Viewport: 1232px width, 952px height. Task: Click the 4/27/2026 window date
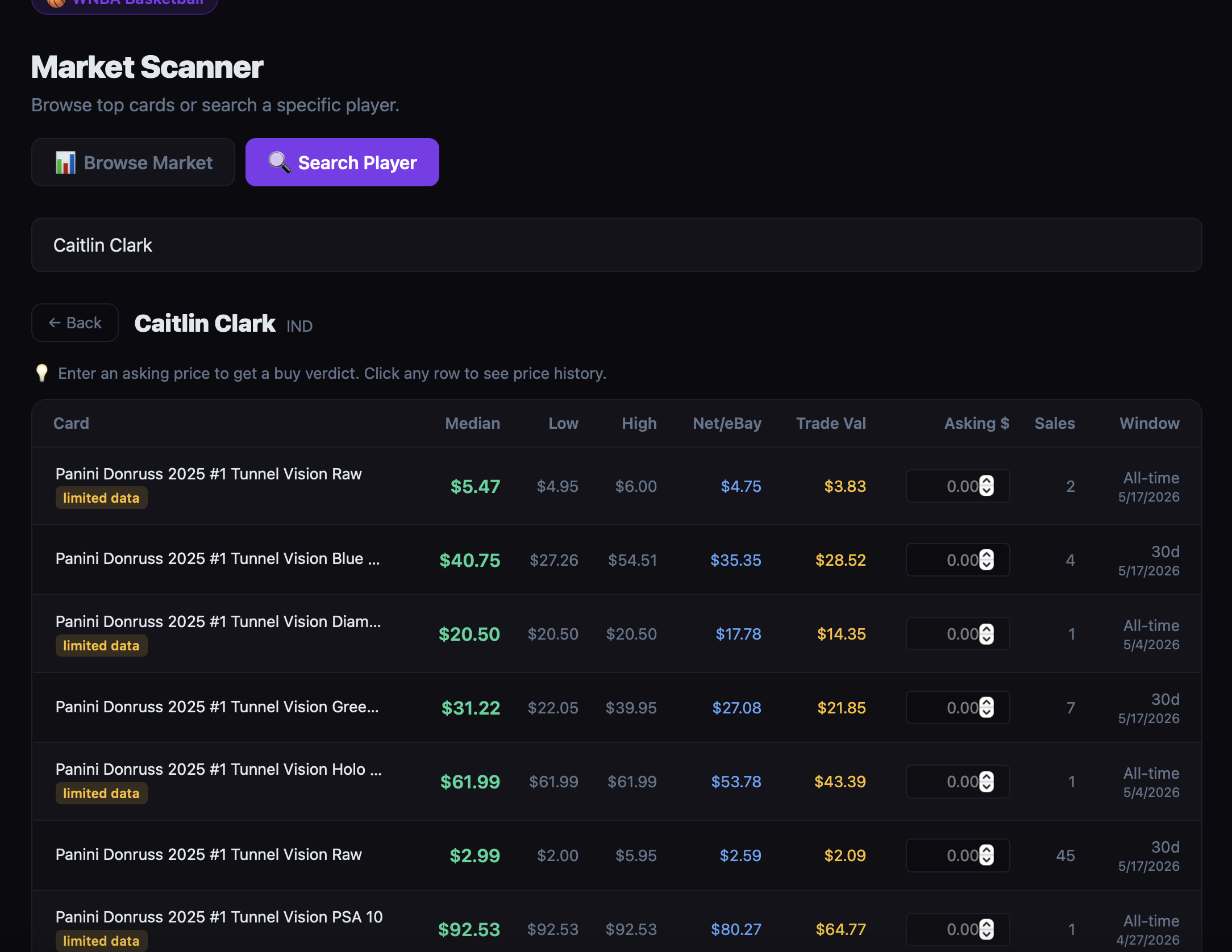click(1148, 940)
